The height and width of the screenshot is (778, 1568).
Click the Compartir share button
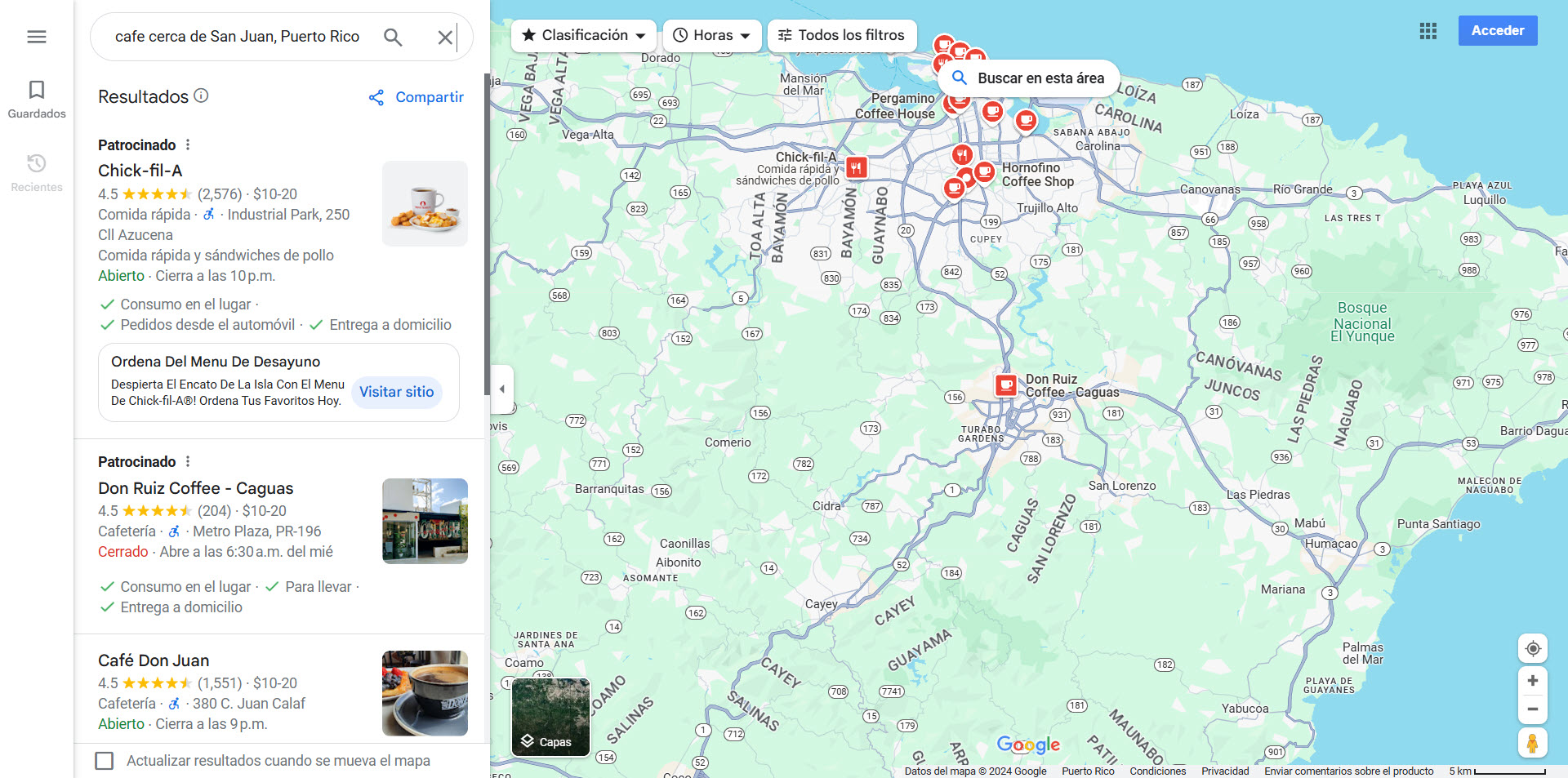click(416, 97)
